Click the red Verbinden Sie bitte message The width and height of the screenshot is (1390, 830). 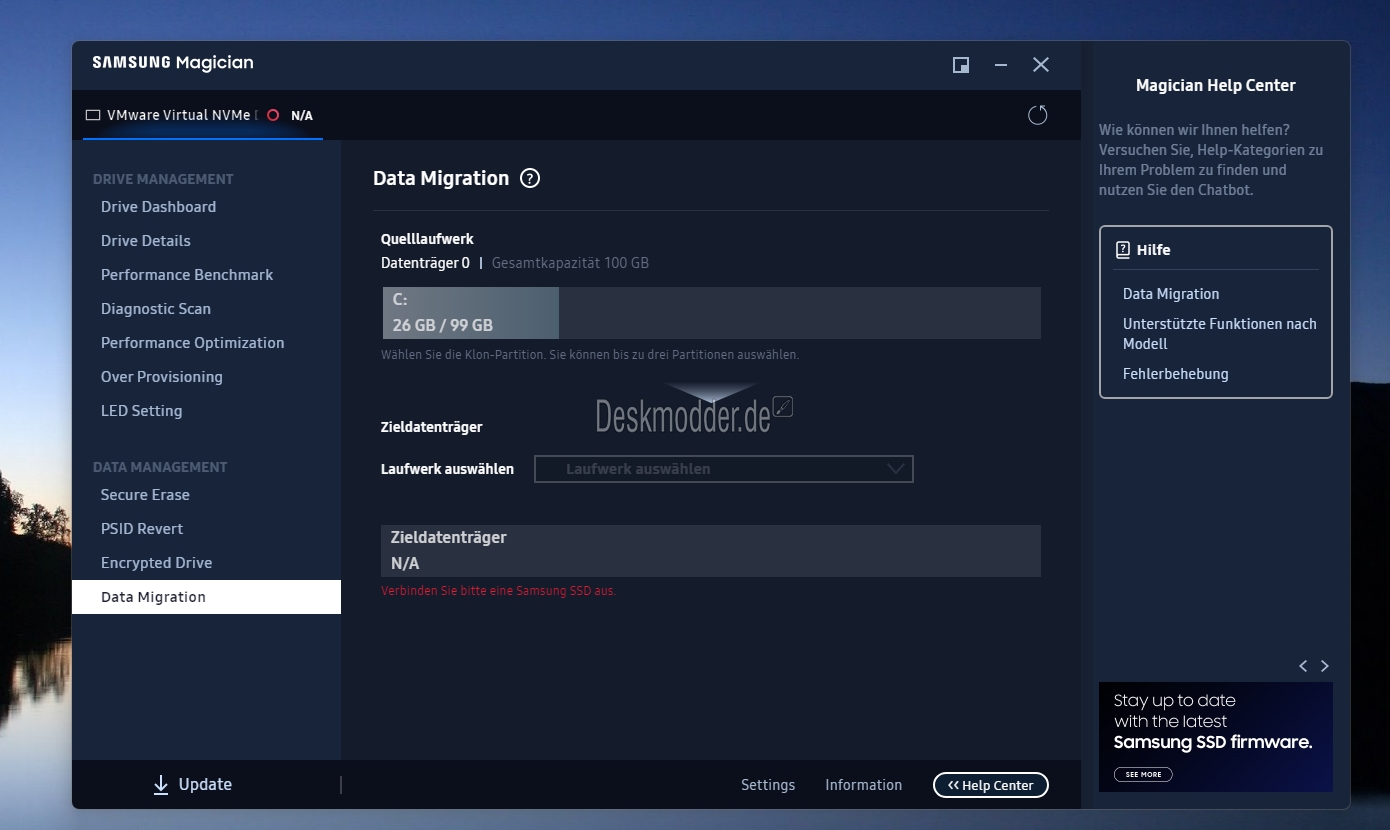[498, 591]
